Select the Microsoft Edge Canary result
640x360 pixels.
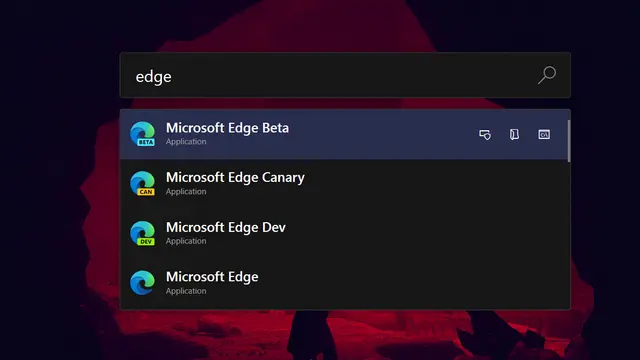click(345, 184)
